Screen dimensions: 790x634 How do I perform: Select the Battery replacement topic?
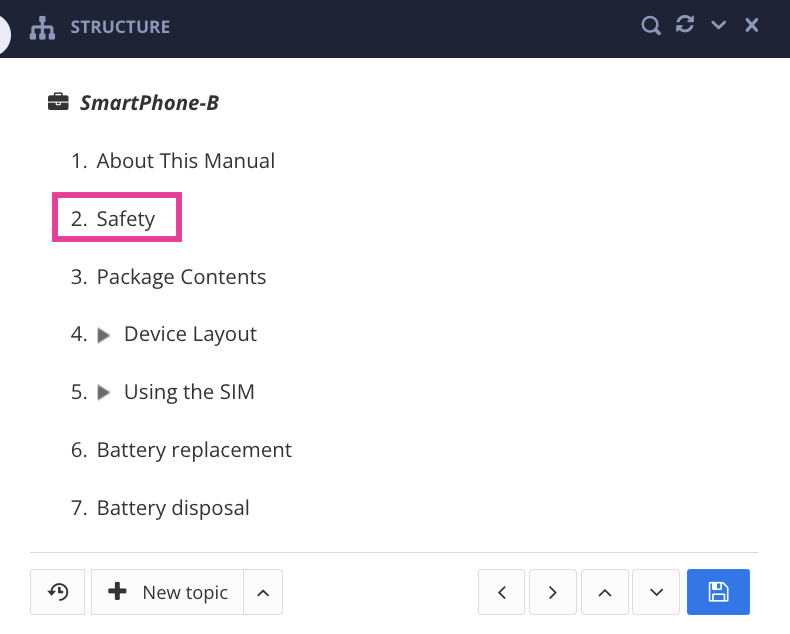194,450
